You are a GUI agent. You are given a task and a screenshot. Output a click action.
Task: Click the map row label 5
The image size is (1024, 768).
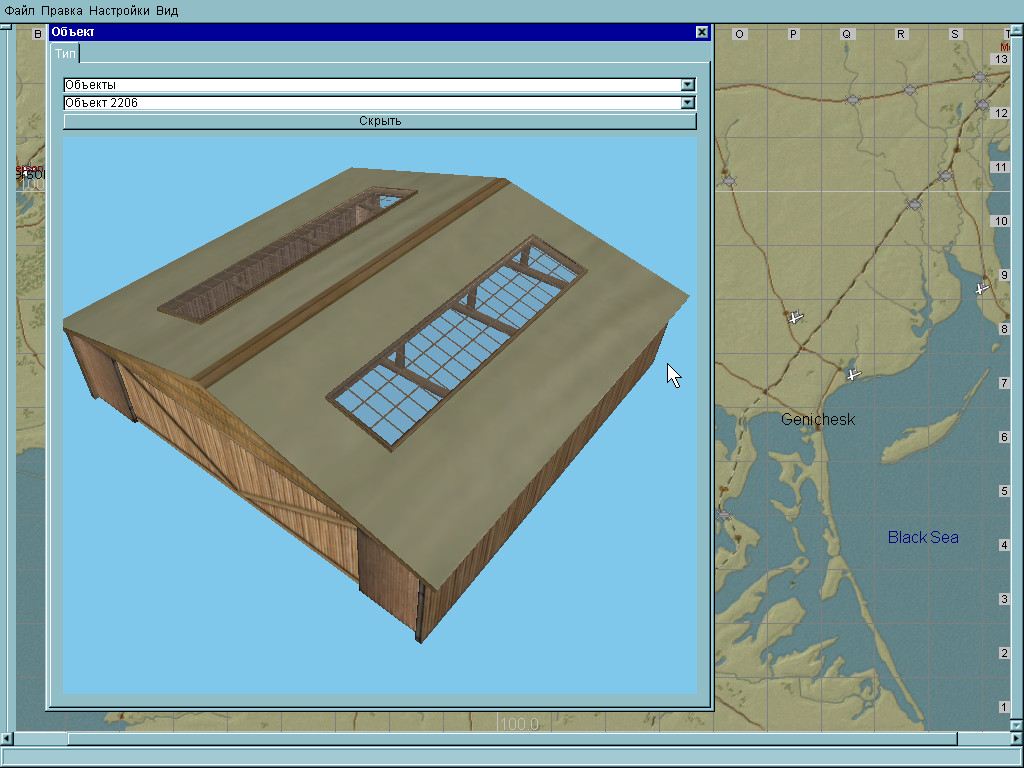click(1004, 491)
